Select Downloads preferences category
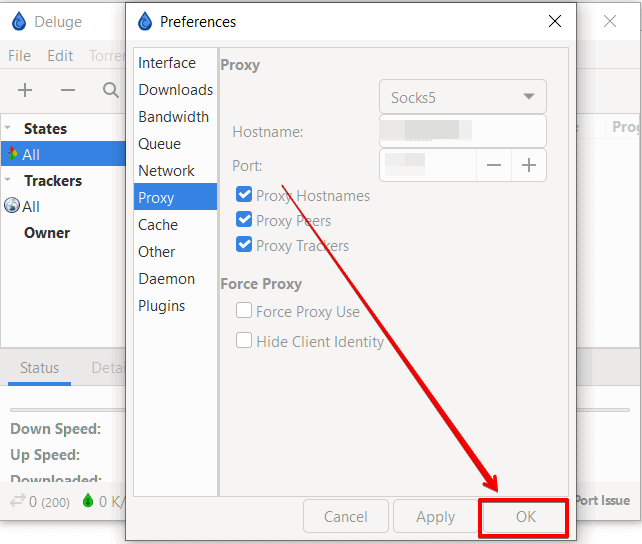The height and width of the screenshot is (544, 642). pyautogui.click(x=175, y=90)
